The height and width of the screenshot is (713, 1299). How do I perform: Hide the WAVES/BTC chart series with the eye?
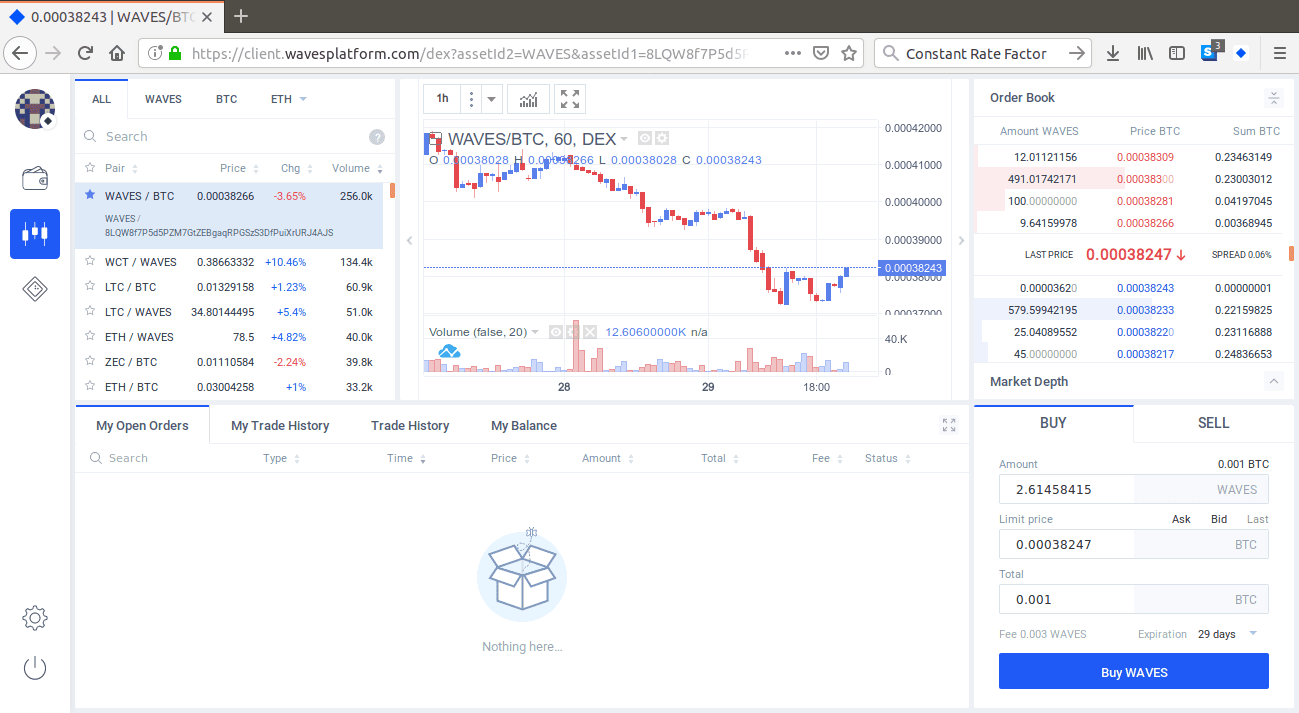(645, 138)
